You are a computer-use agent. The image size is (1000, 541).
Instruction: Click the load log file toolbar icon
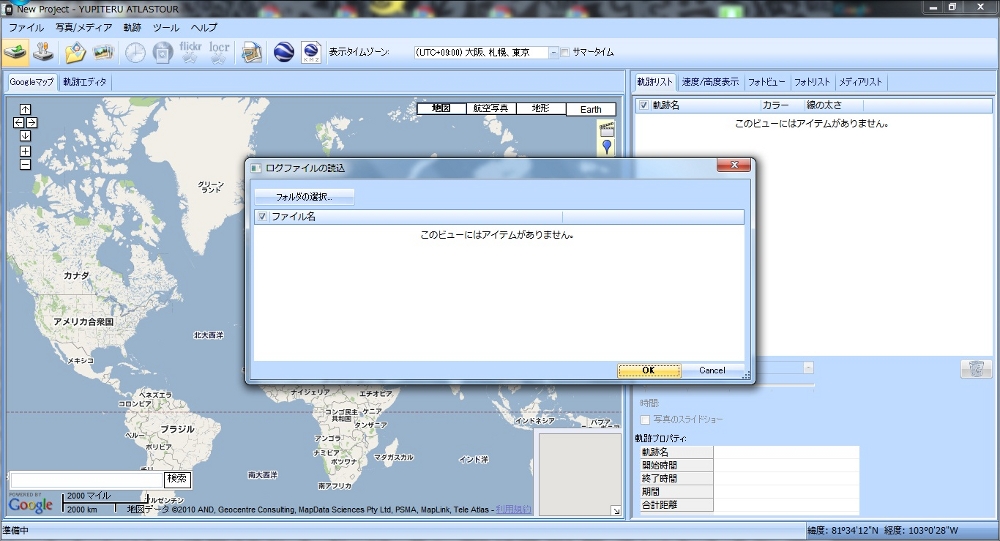pyautogui.click(x=15, y=52)
